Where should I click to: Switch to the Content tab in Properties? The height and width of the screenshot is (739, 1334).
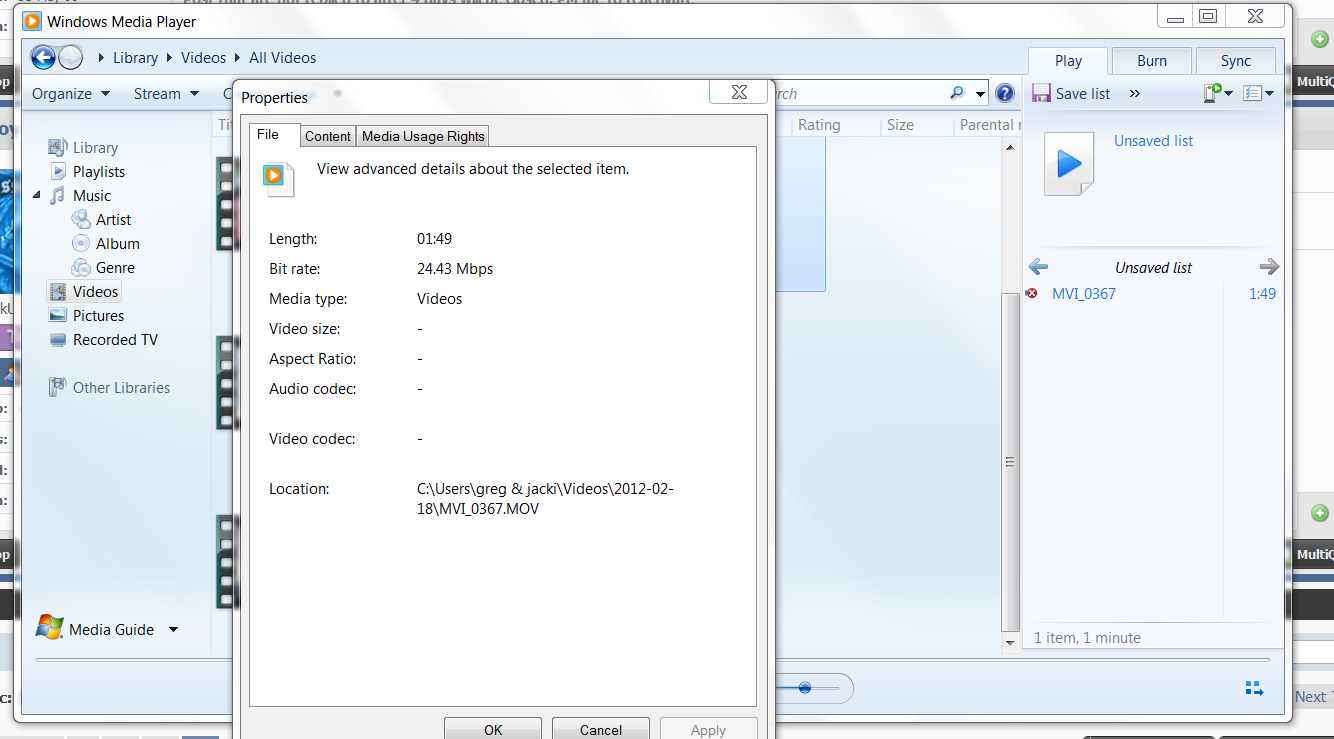point(328,136)
